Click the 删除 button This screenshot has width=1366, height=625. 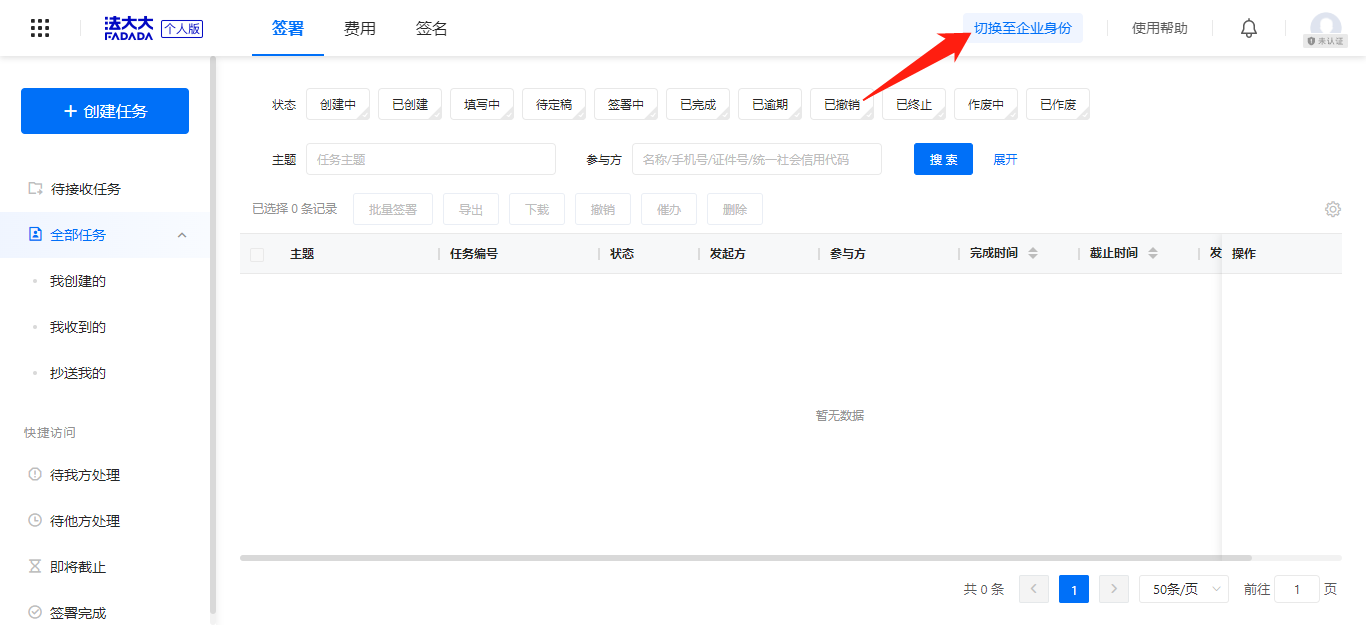point(735,209)
